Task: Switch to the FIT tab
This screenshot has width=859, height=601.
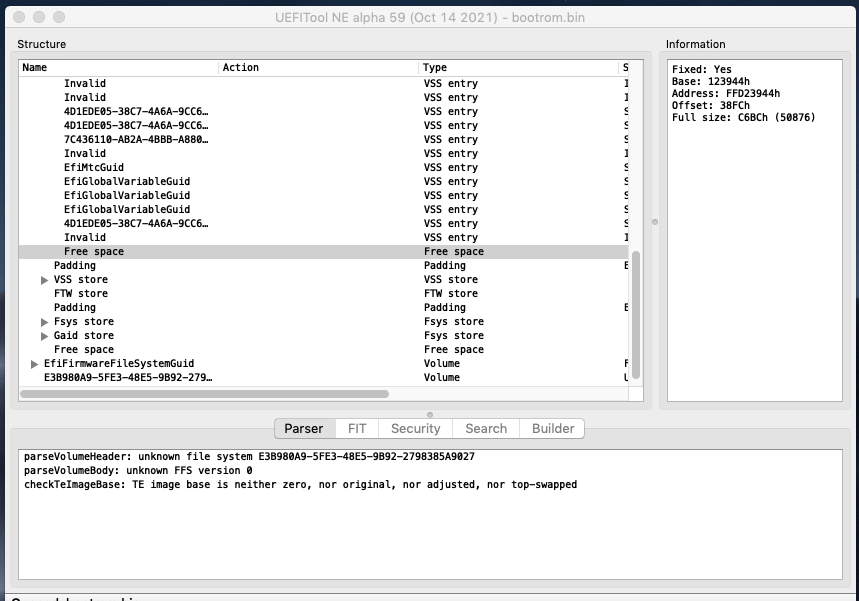Action: click(357, 428)
